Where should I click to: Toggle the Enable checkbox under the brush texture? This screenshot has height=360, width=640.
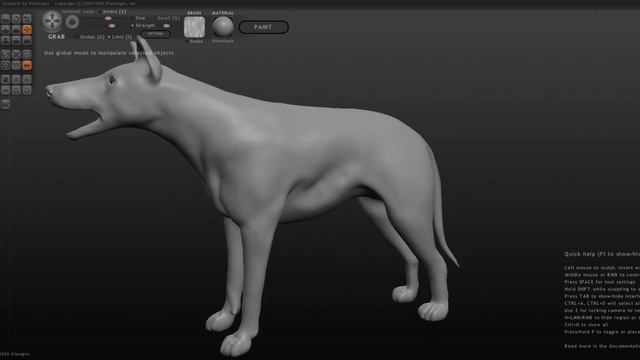pos(194,41)
